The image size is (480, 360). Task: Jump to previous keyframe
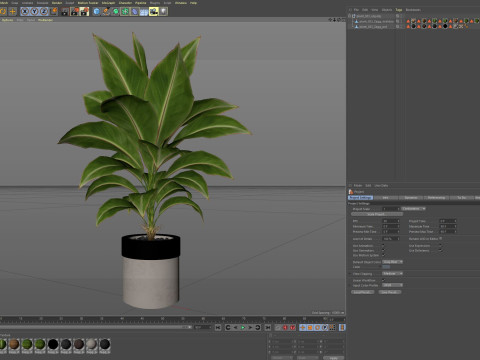pos(228,328)
